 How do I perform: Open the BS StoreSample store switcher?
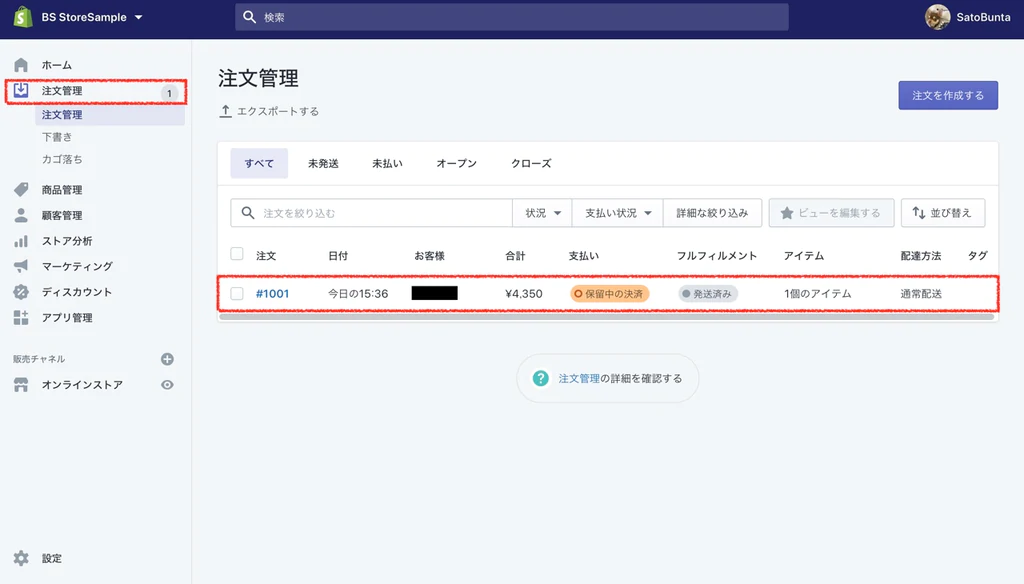[x=82, y=16]
